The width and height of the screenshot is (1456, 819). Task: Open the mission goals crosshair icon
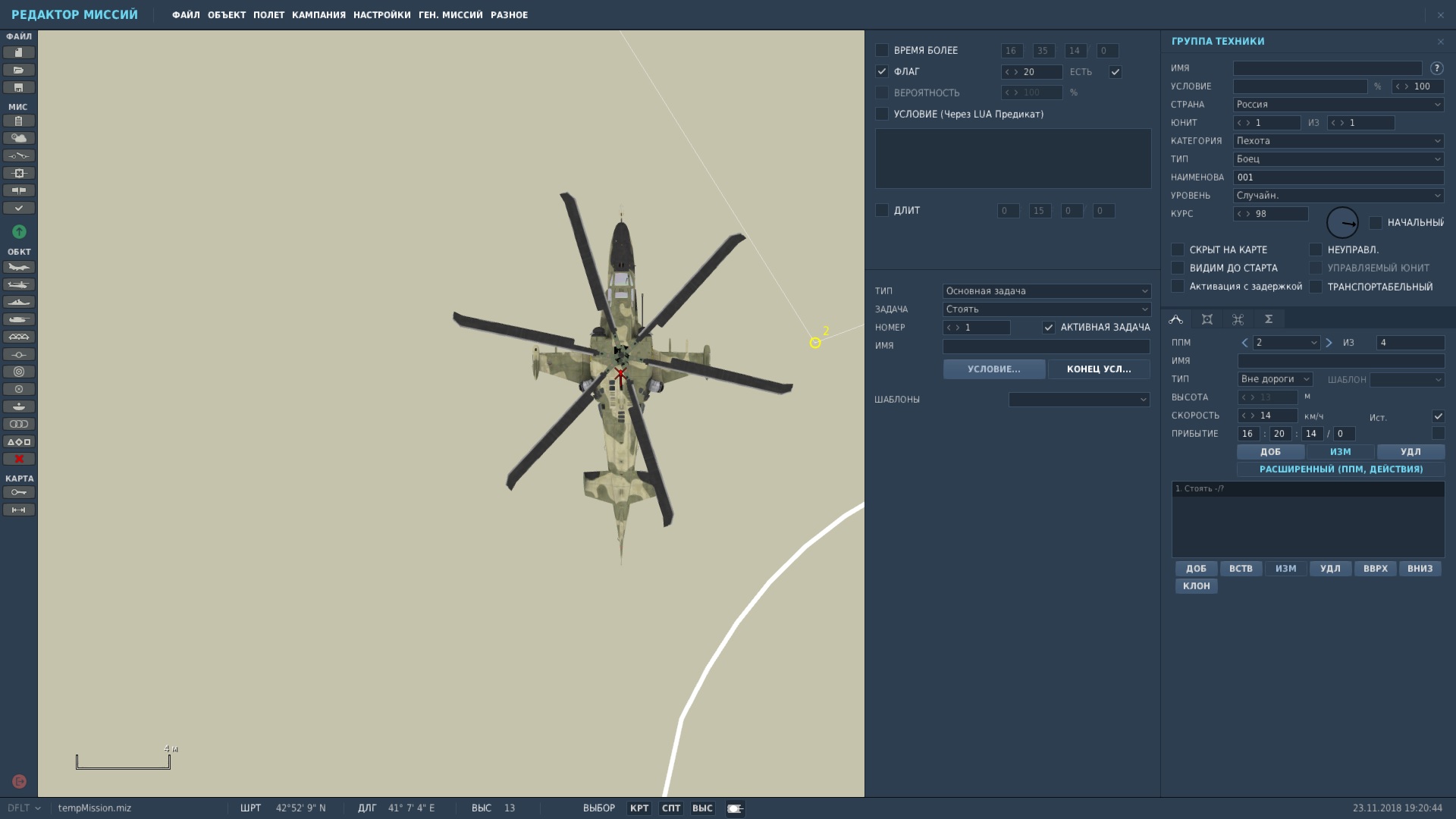pyautogui.click(x=19, y=173)
